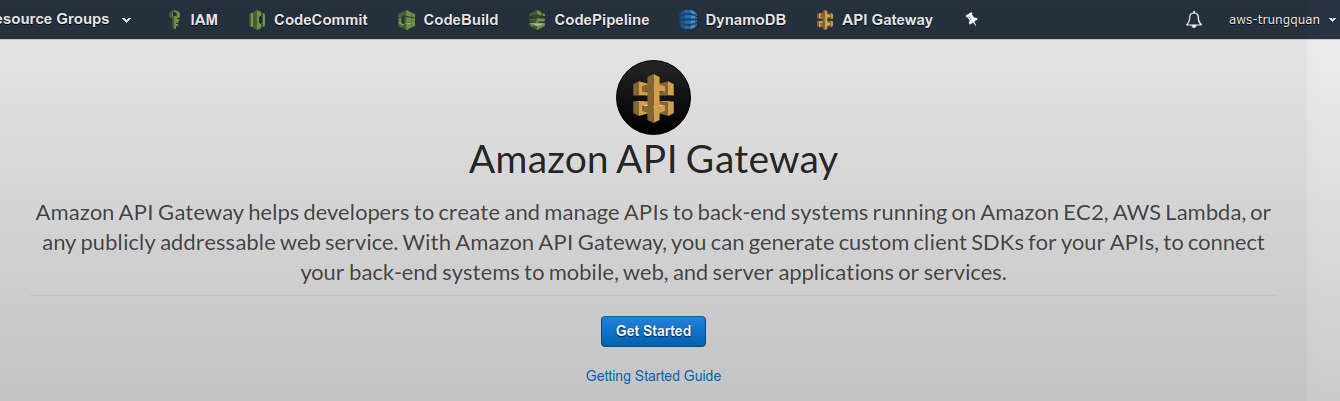Screen dimensions: 1340x401
Task: Open the notifications bell
Action: [x=1193, y=20]
